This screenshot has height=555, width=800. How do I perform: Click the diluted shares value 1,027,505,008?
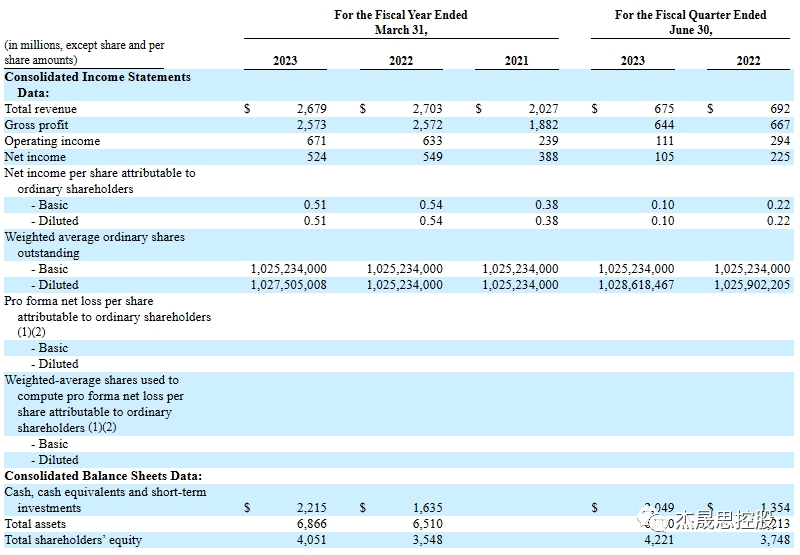(x=288, y=285)
